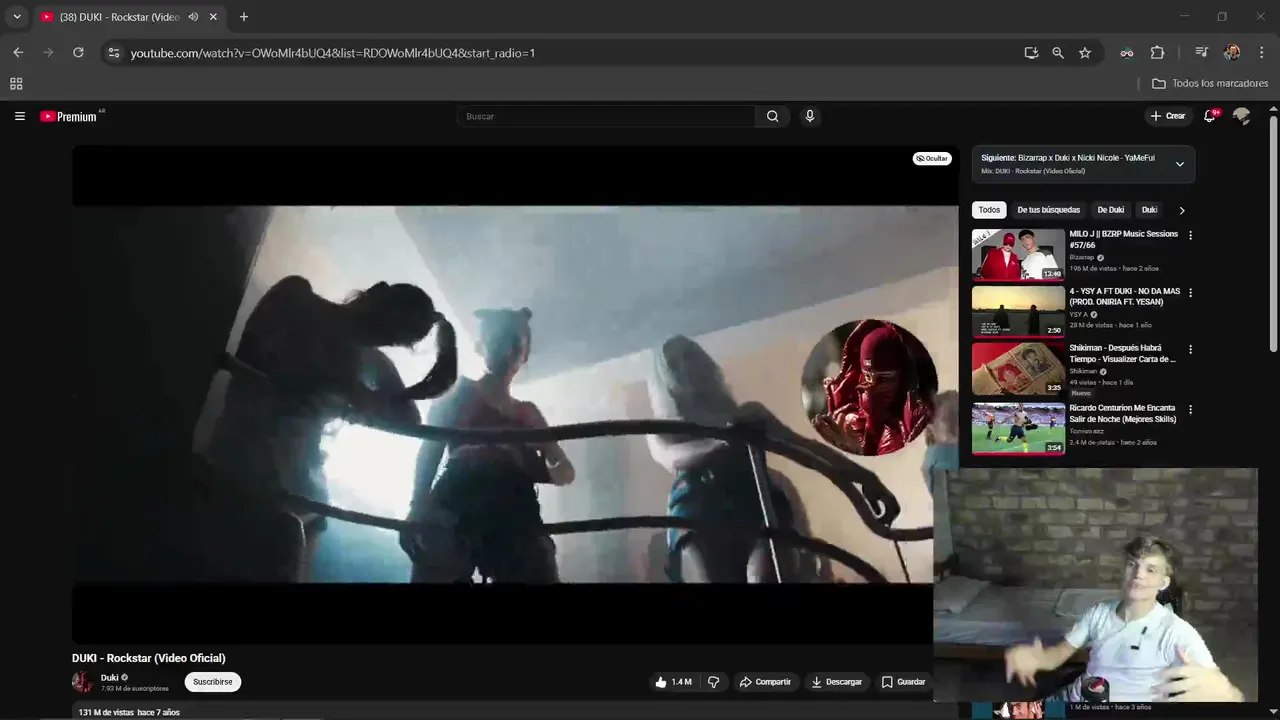Open tab search dropdown arrow
1280x720 pixels.
16,17
